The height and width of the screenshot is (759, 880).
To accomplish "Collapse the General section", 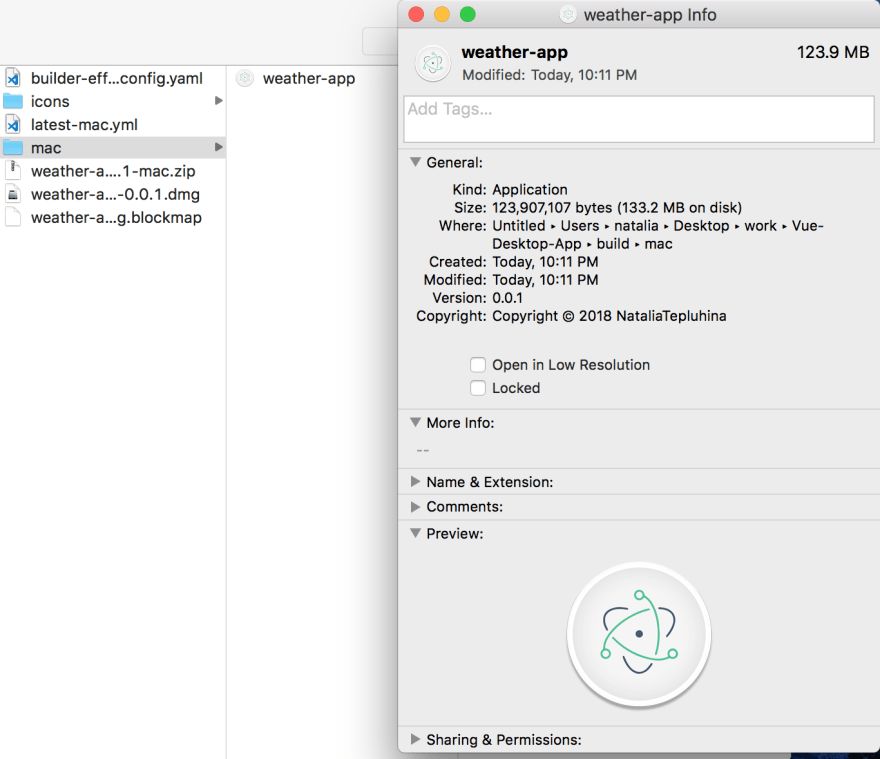I will click(415, 162).
